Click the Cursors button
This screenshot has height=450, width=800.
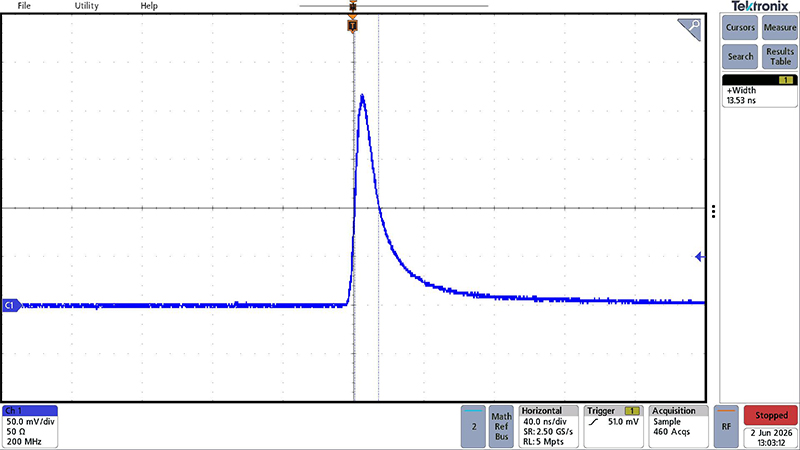740,28
